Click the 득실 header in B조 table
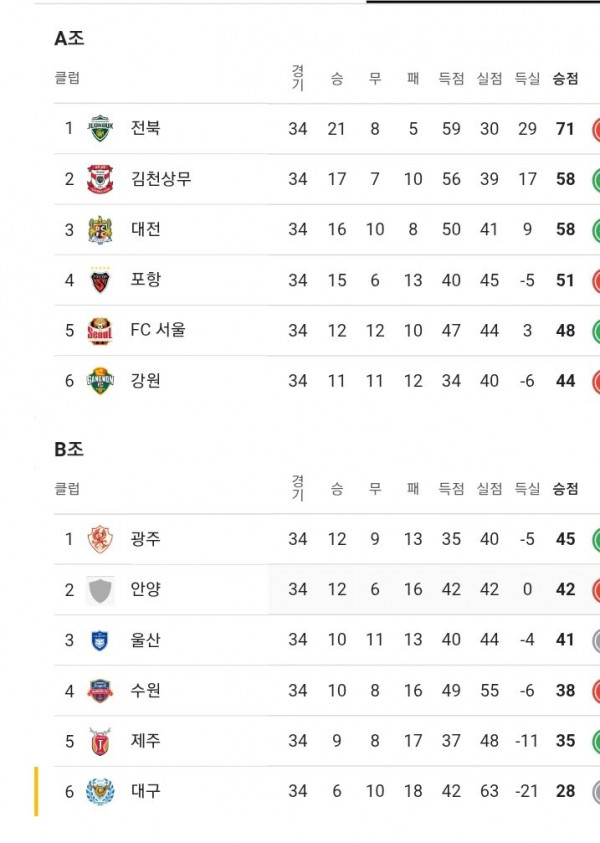The width and height of the screenshot is (600, 843). click(527, 489)
